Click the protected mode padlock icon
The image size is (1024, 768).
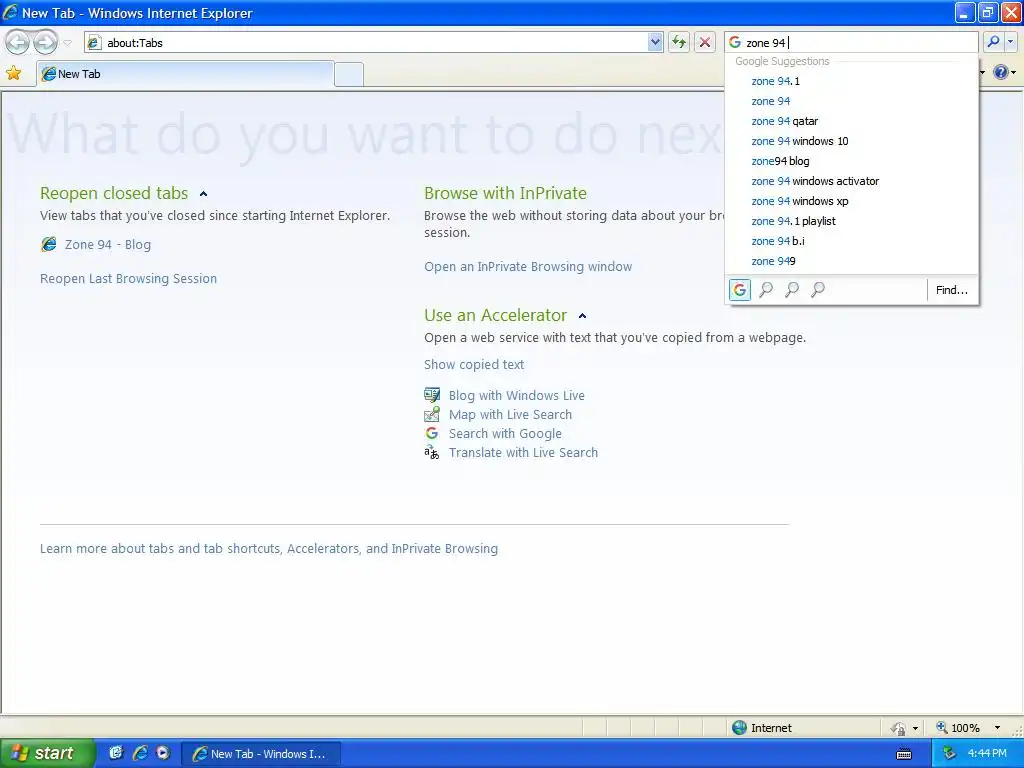click(898, 728)
